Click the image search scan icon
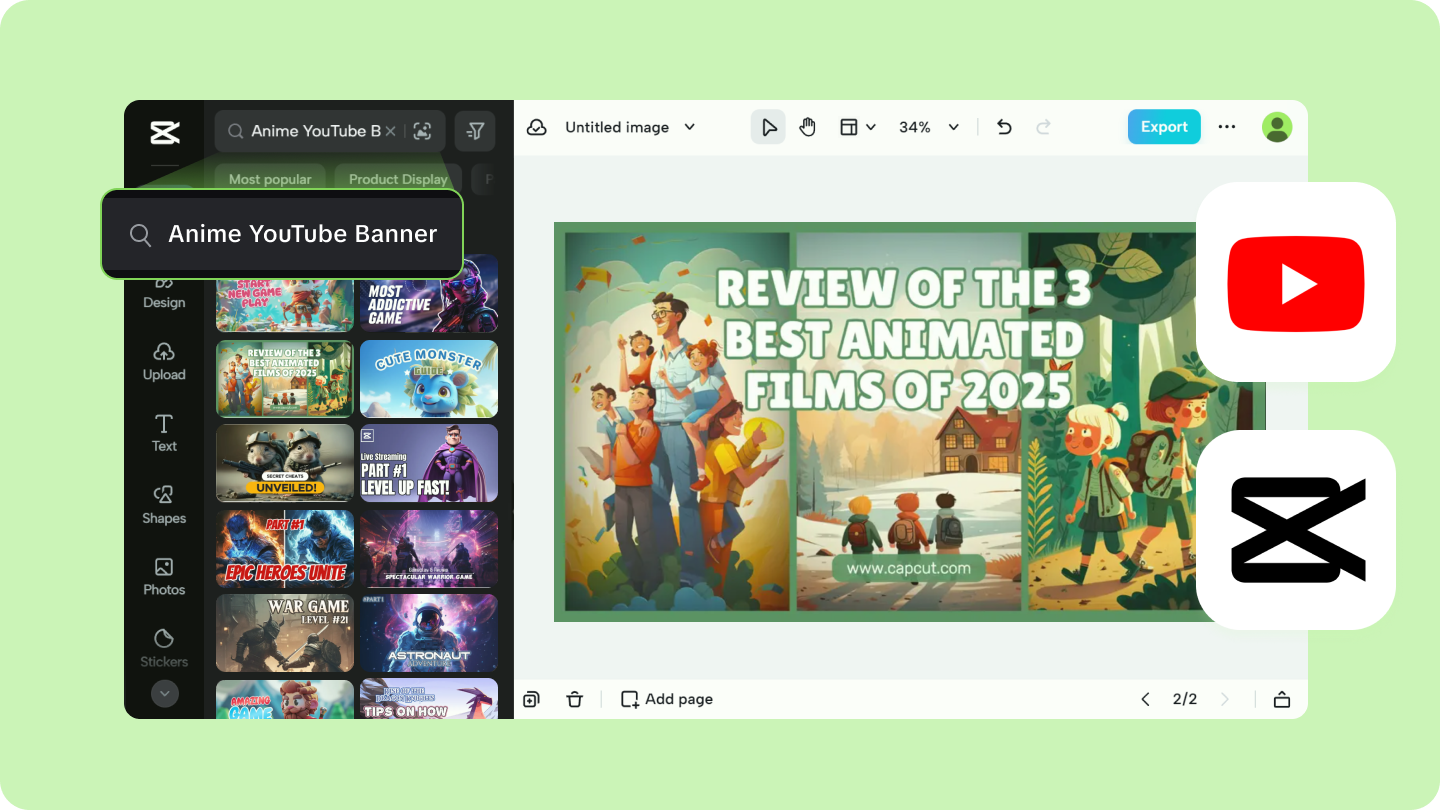 423,131
